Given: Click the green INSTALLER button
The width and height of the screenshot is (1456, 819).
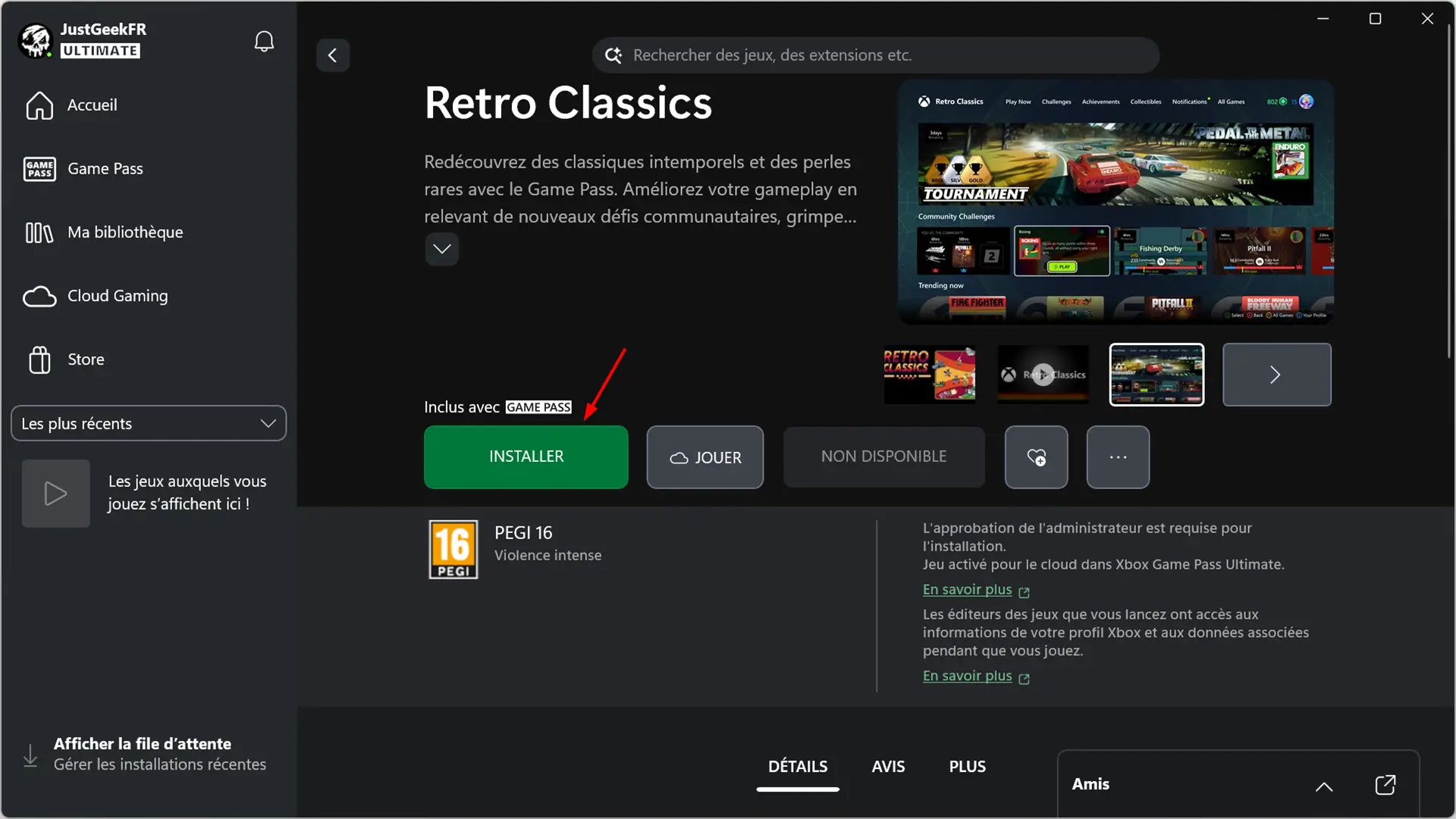Looking at the screenshot, I should tap(526, 457).
